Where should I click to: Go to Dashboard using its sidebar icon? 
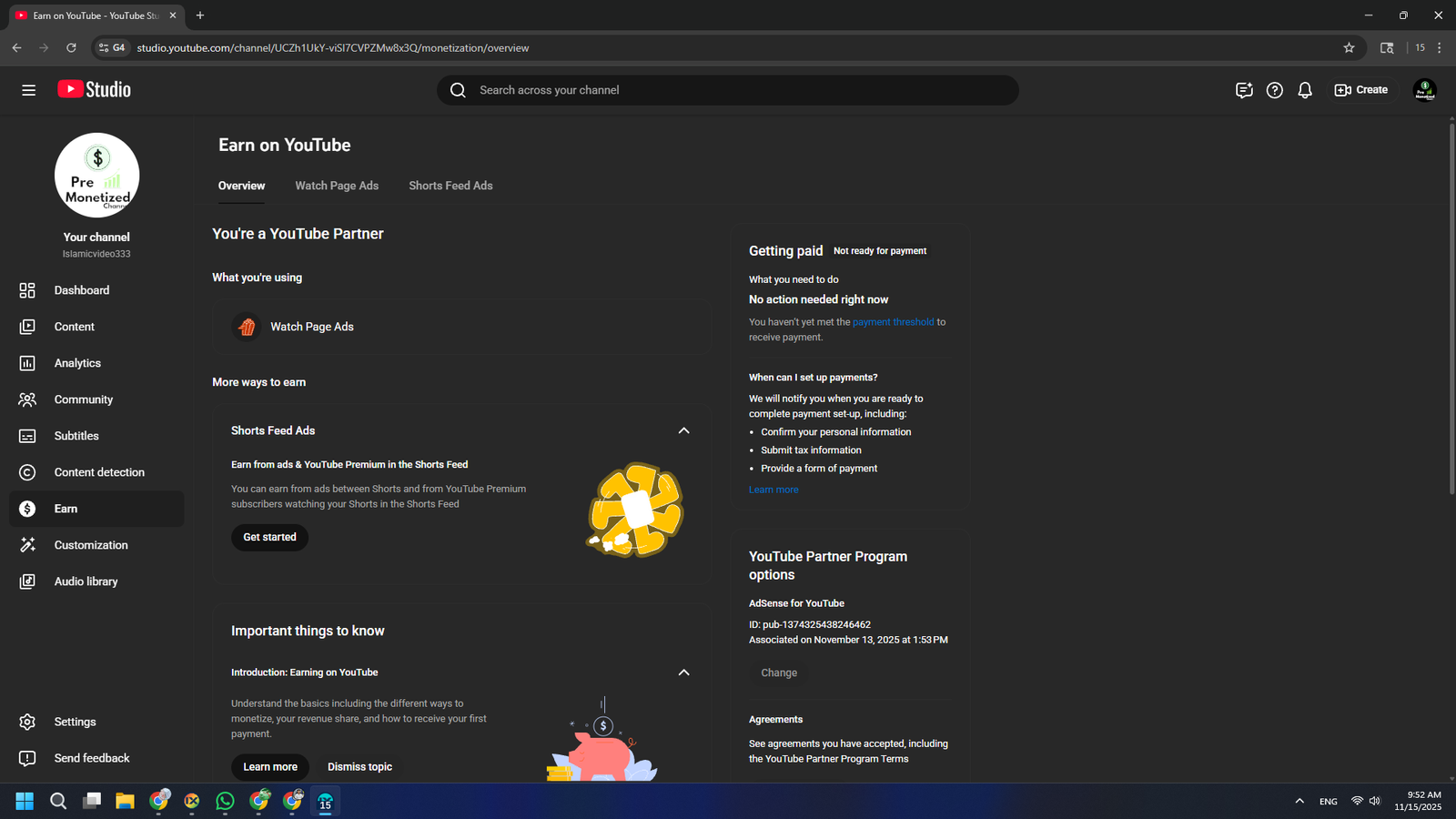[27, 290]
